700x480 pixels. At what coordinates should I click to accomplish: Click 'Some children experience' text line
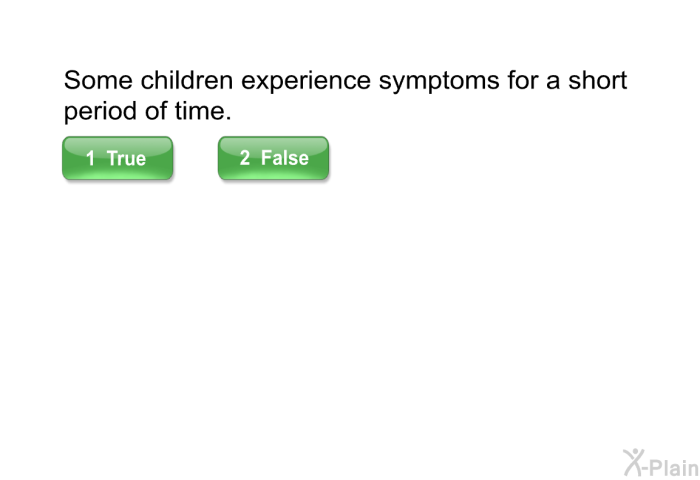coord(217,80)
